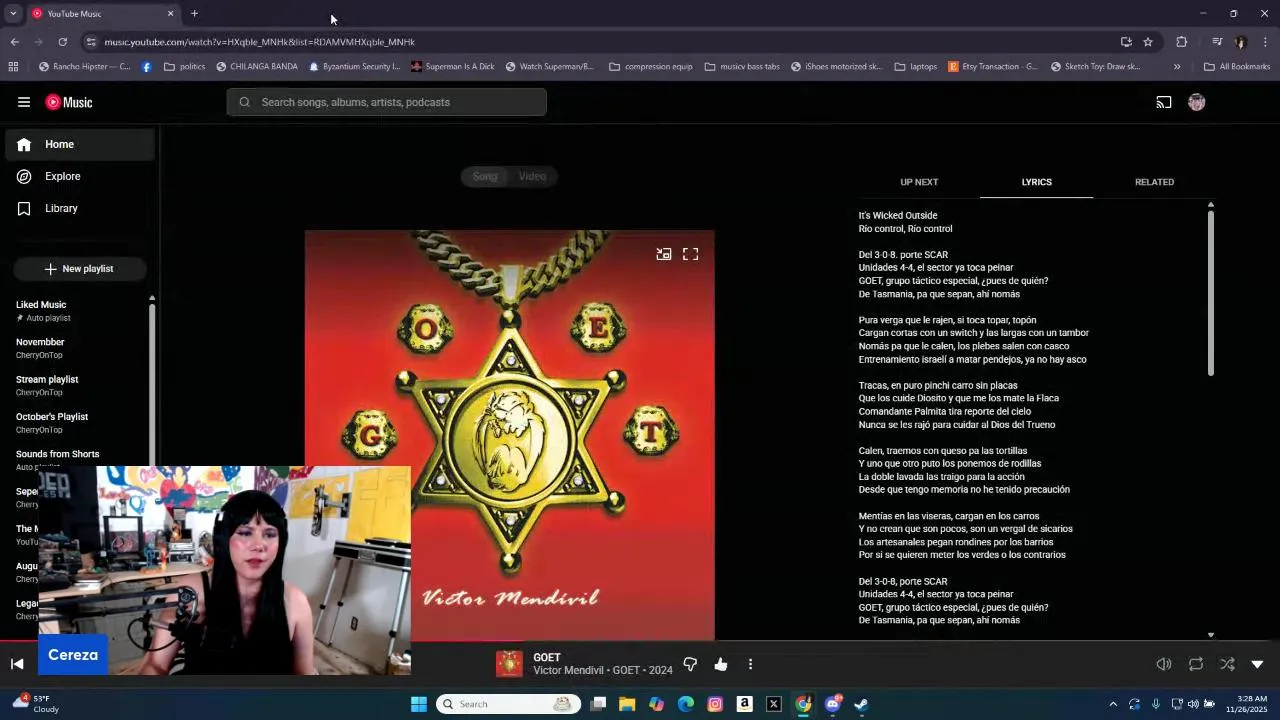Open the All Bookmarks folder
Image resolution: width=1280 pixels, height=720 pixels.
tap(1237, 67)
